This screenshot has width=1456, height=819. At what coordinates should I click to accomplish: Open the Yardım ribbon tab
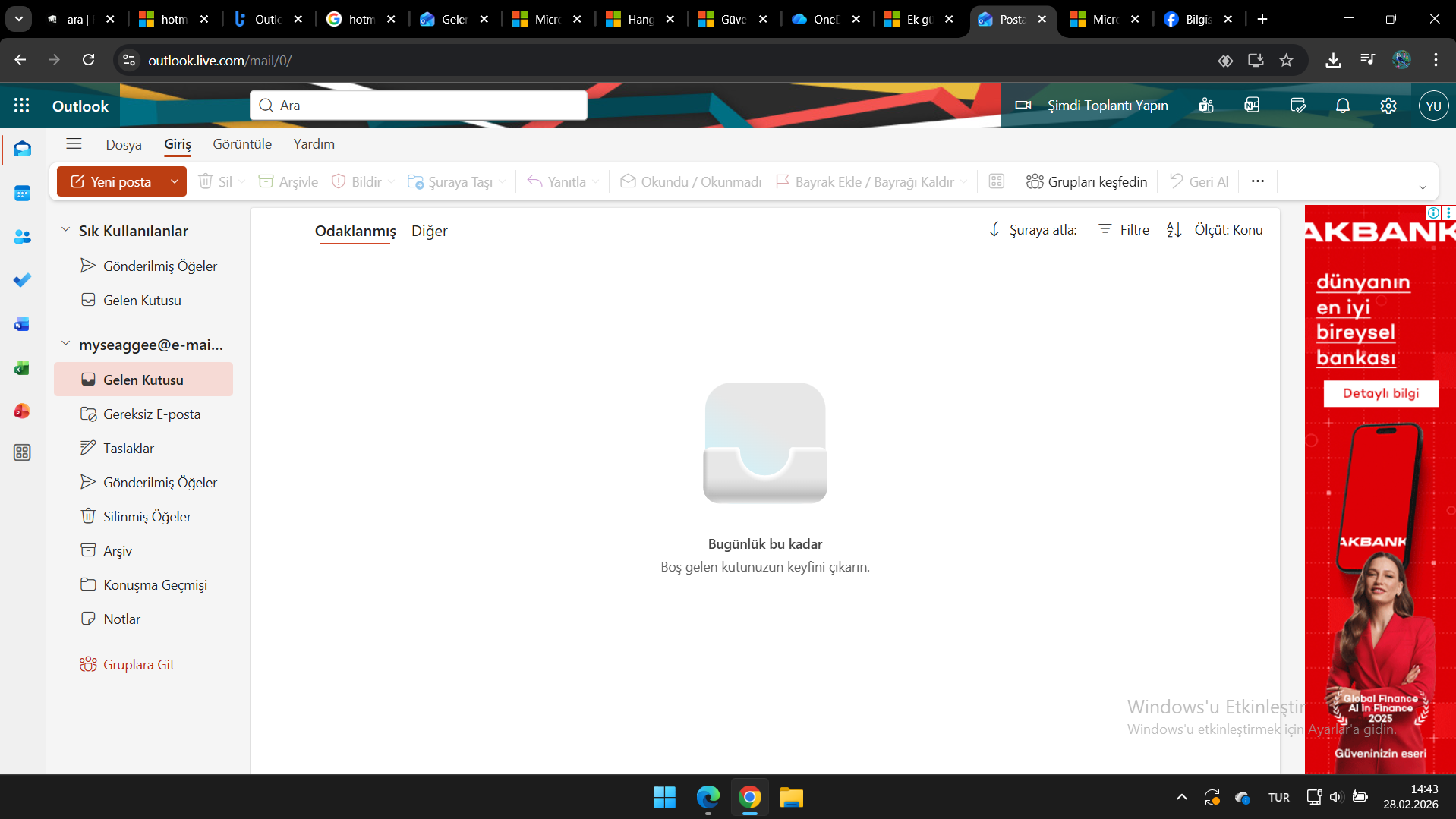click(314, 144)
